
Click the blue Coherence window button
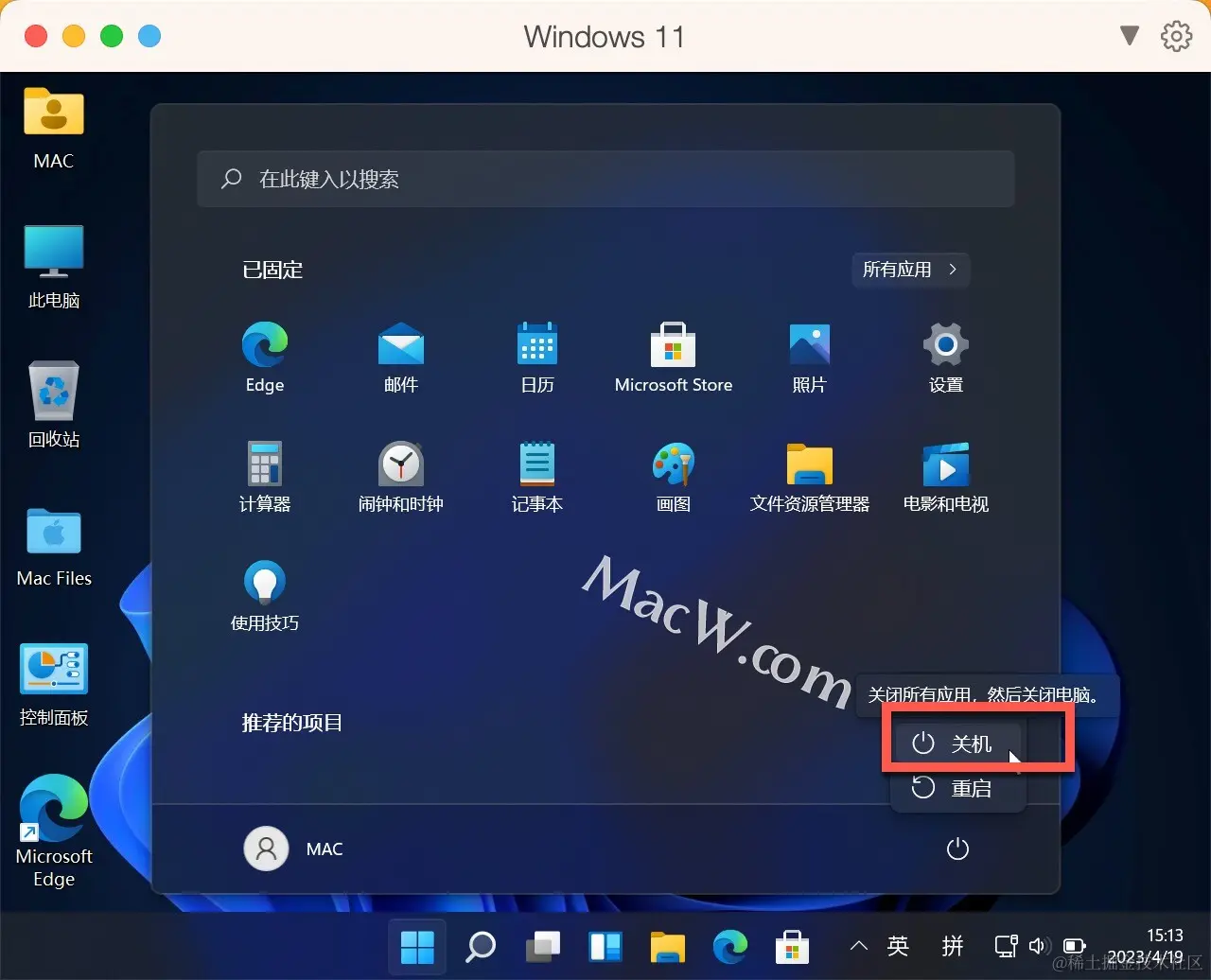[x=149, y=36]
